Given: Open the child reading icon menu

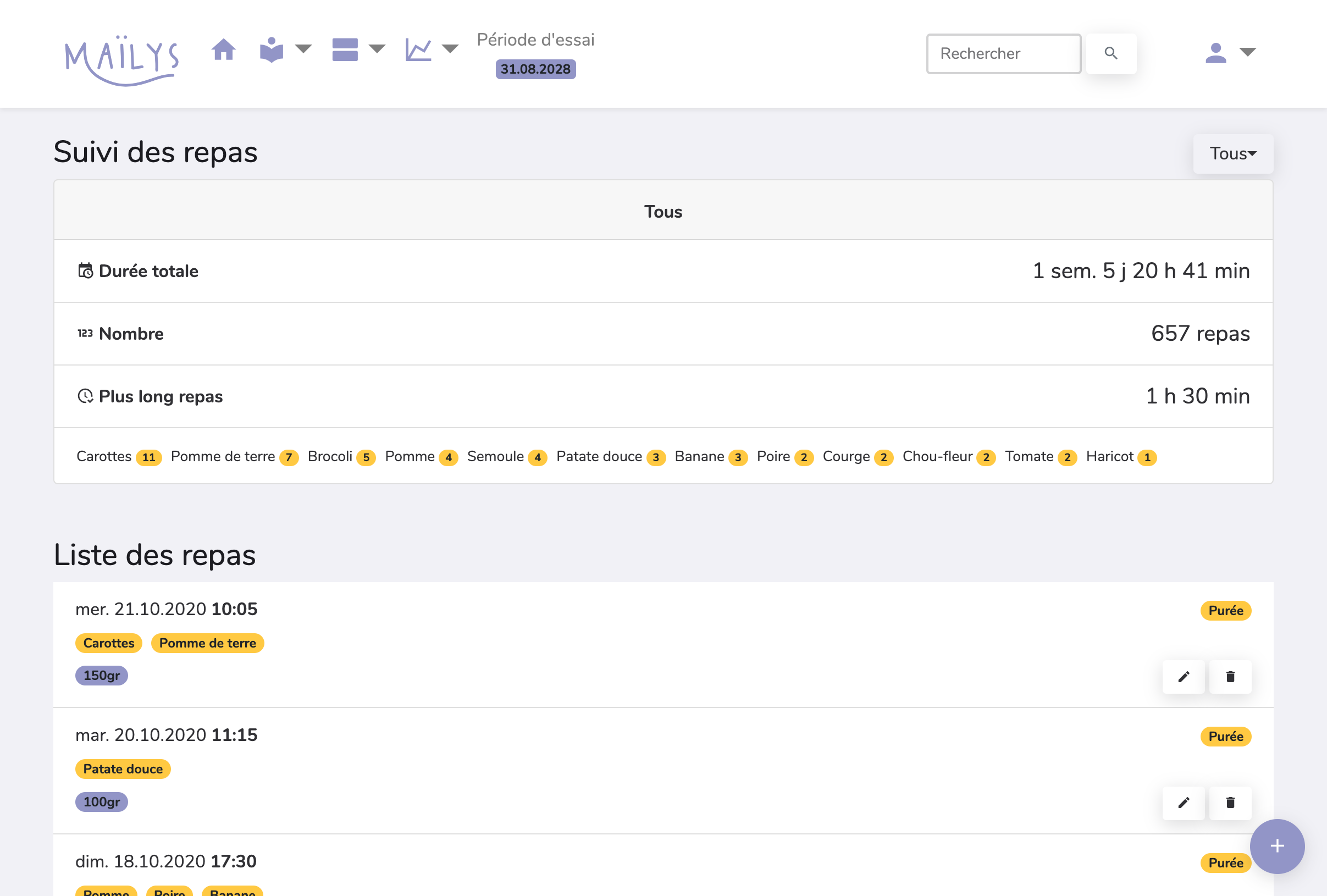Looking at the screenshot, I should [x=272, y=49].
